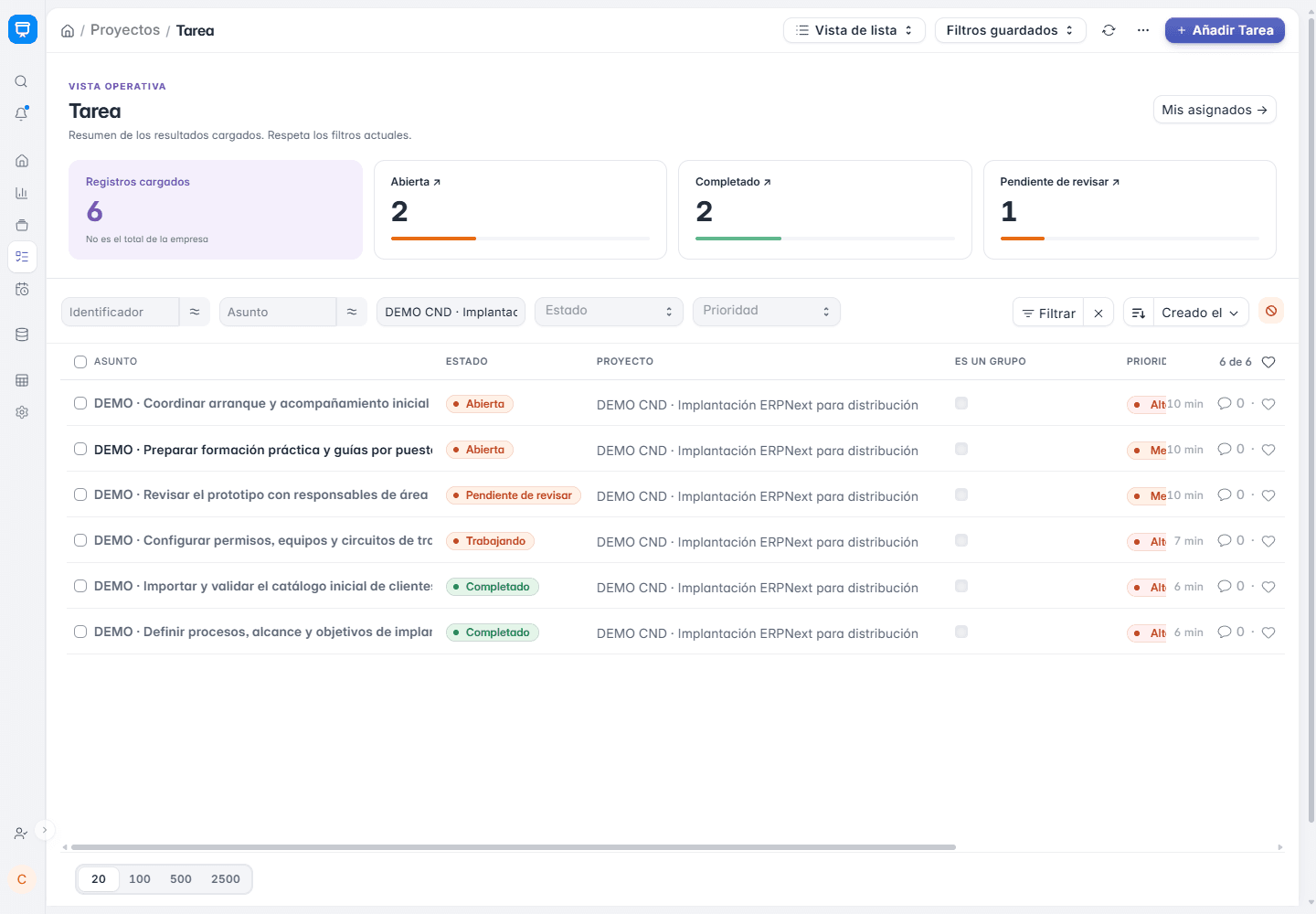Toggle sort direction icon
The image size is (1316, 914).
pos(1139,313)
